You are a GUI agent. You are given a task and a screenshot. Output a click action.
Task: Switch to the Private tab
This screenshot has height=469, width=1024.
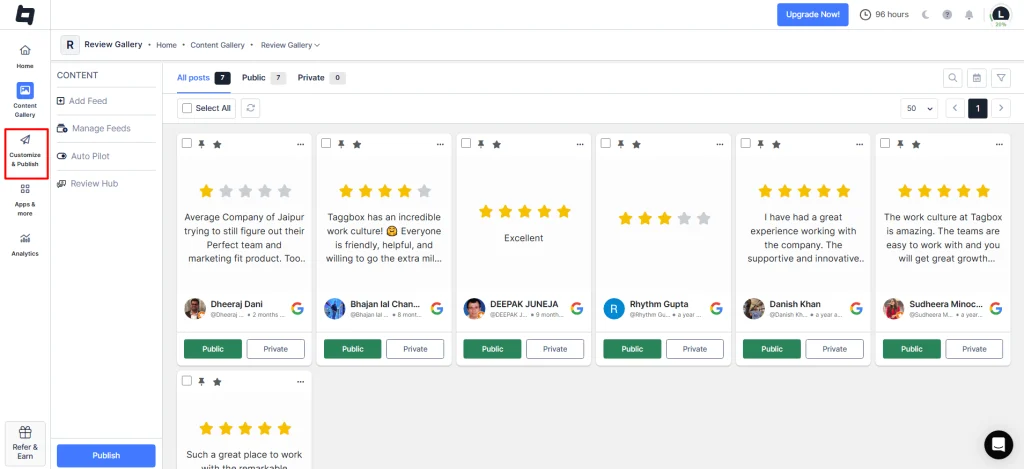click(x=321, y=78)
